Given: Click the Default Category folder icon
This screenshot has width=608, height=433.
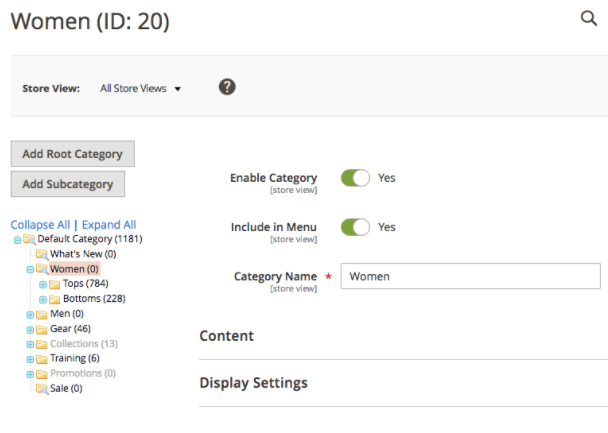Looking at the screenshot, I should (29, 239).
